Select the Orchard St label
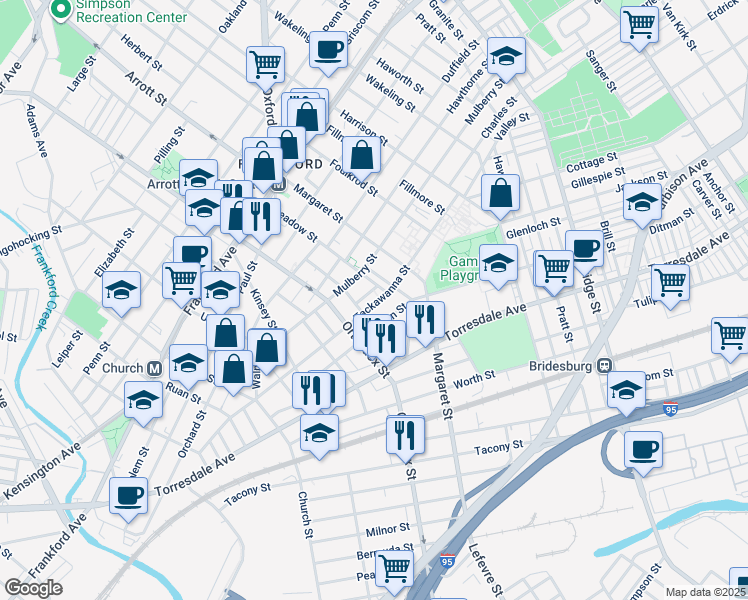 (192, 434)
